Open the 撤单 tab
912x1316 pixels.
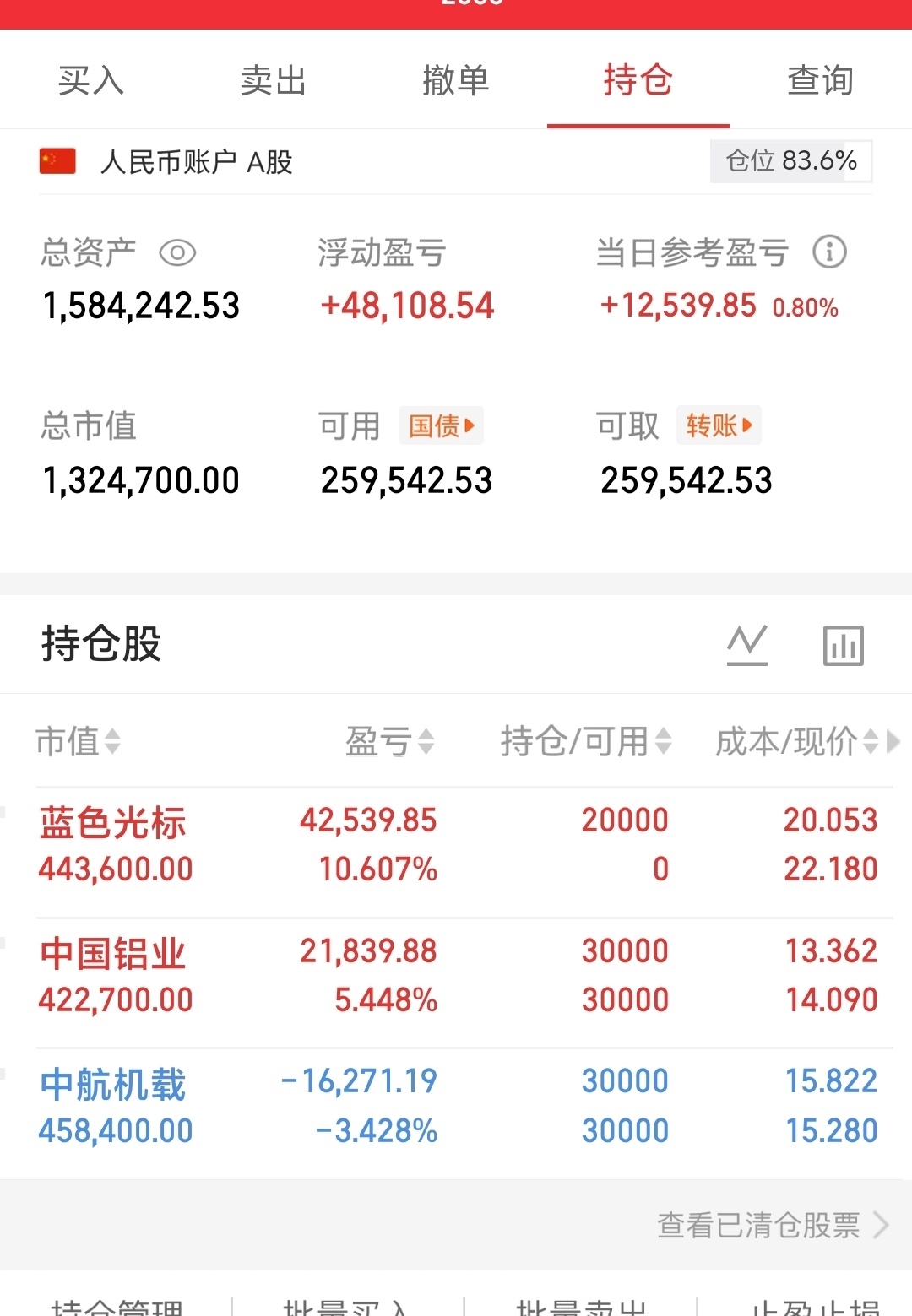(456, 81)
